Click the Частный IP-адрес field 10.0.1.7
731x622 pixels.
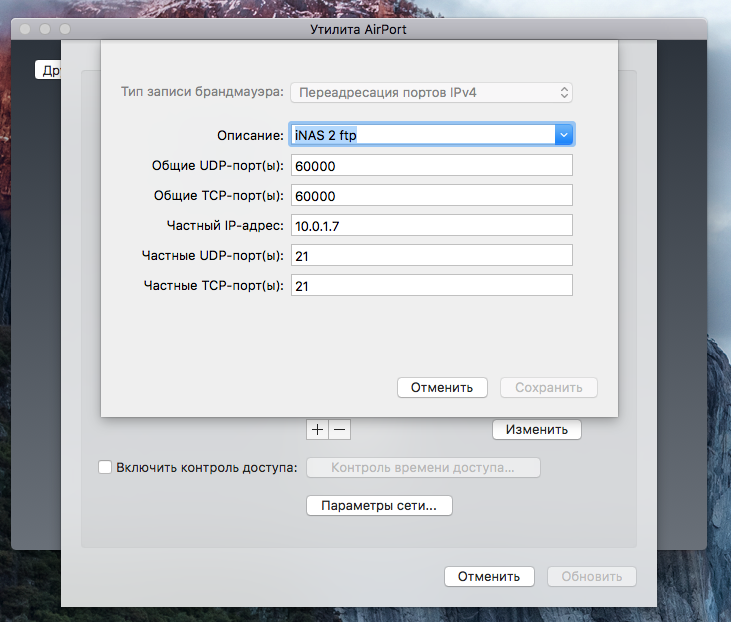432,226
